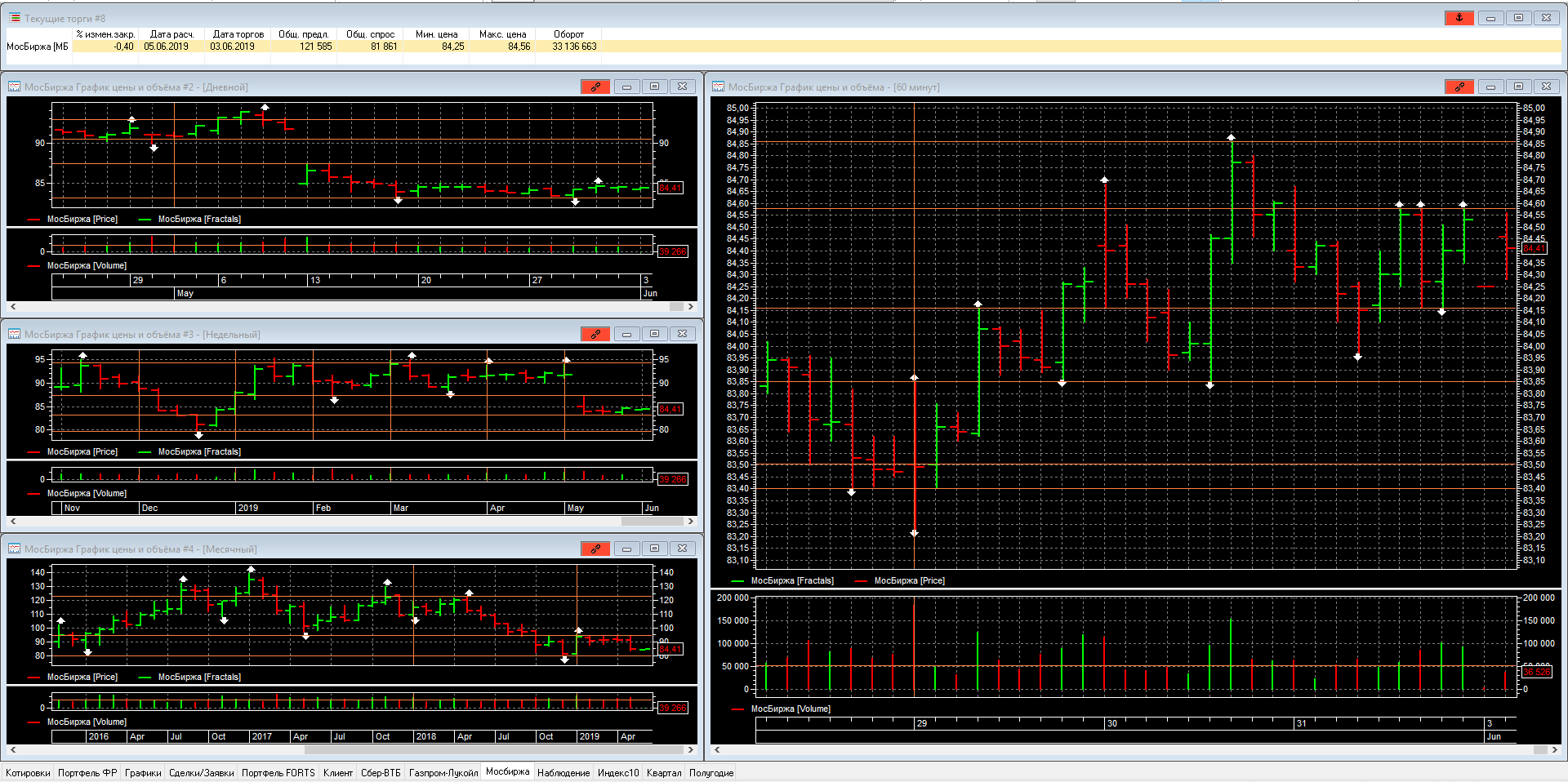Open the Клиент tab

coord(338,773)
